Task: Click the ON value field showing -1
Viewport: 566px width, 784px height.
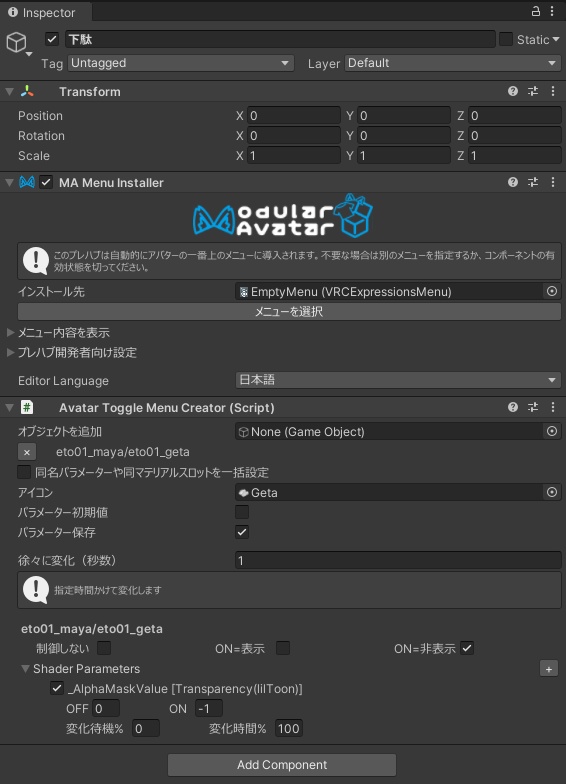Action: tap(209, 708)
